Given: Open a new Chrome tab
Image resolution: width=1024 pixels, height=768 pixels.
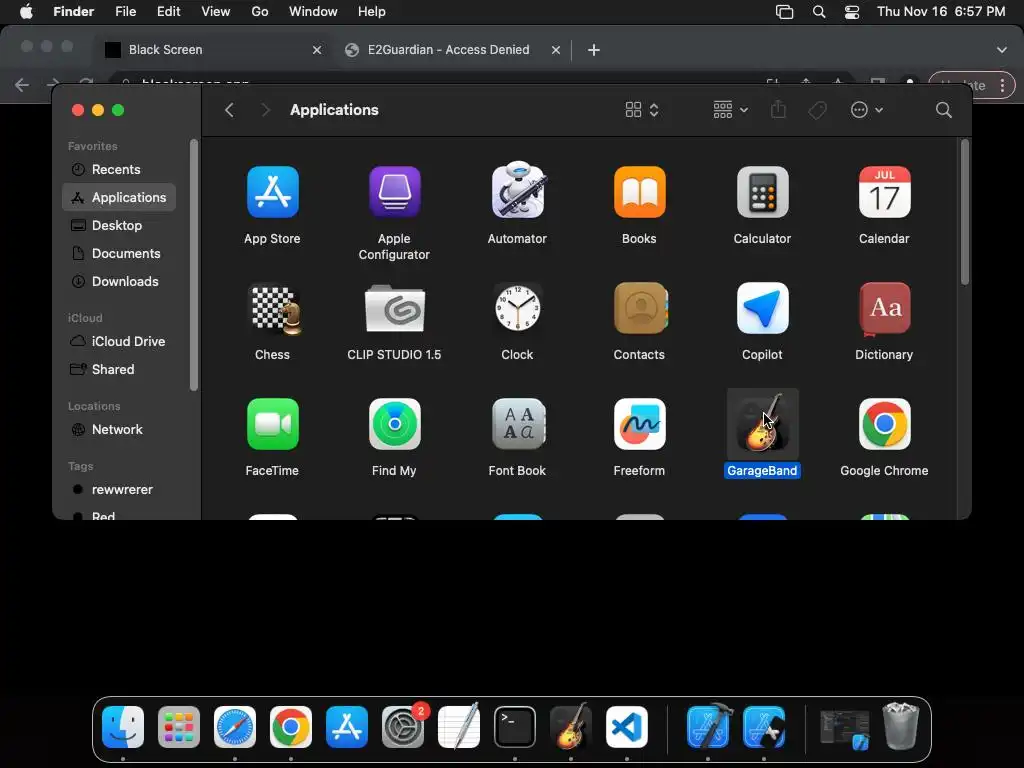Looking at the screenshot, I should (594, 50).
